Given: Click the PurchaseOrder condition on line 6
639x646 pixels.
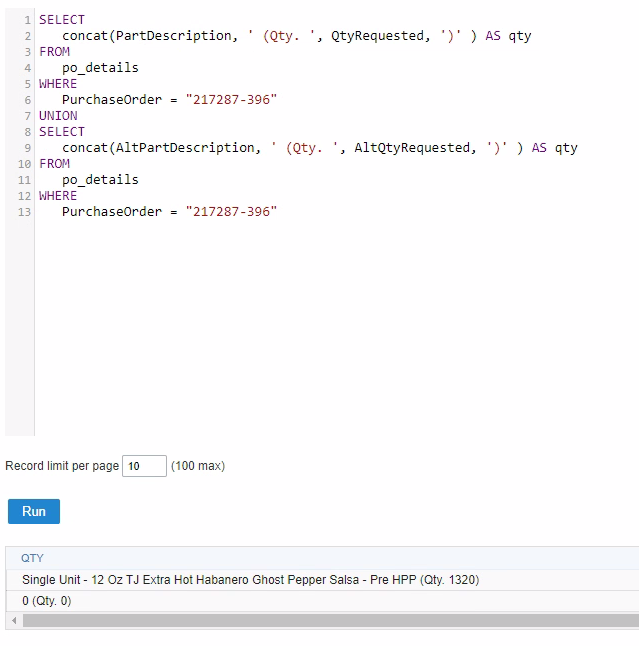Looking at the screenshot, I should point(169,100).
